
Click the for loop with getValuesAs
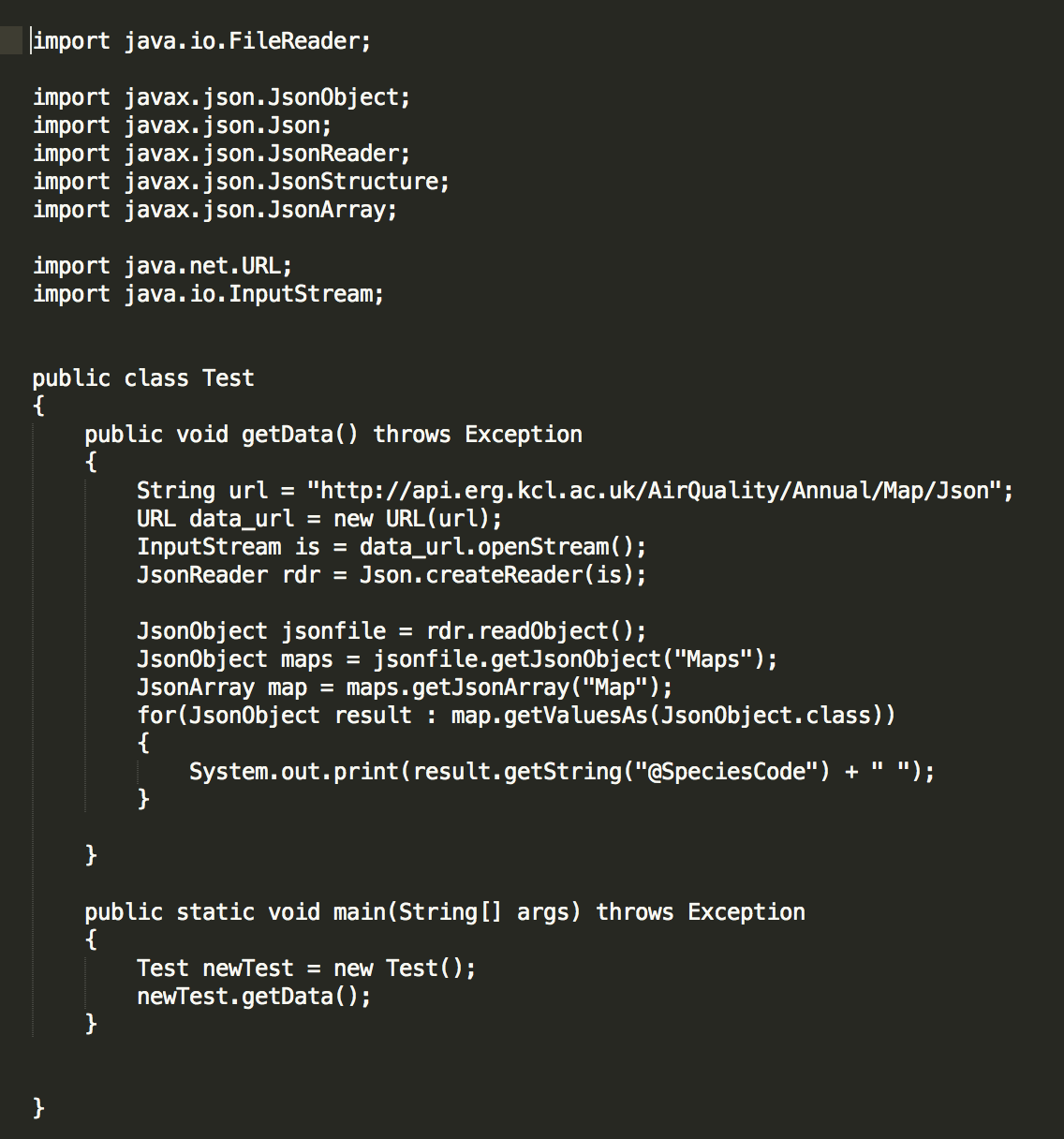coord(516,716)
